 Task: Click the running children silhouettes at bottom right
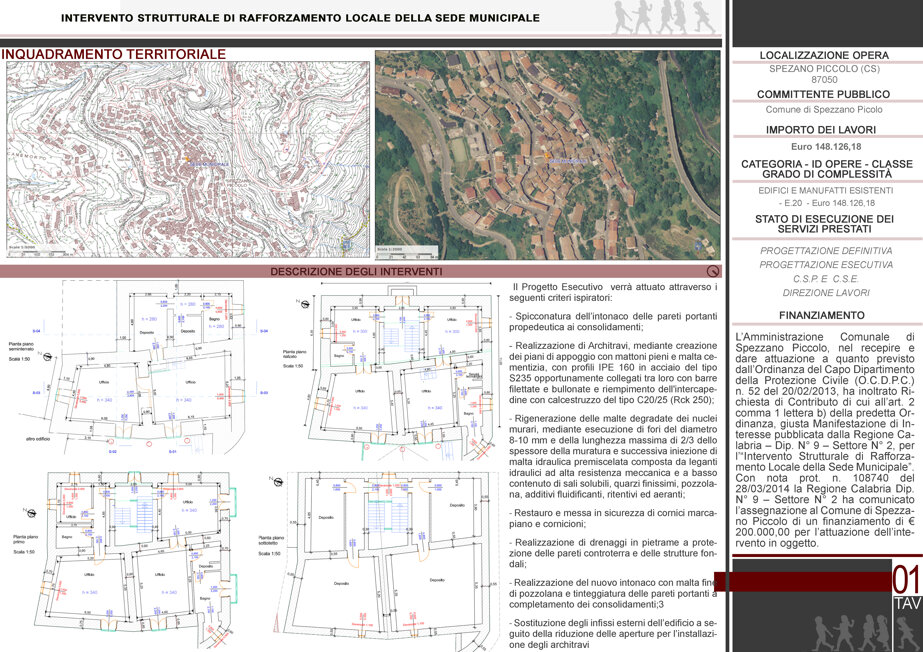pyautogui.click(x=865, y=633)
